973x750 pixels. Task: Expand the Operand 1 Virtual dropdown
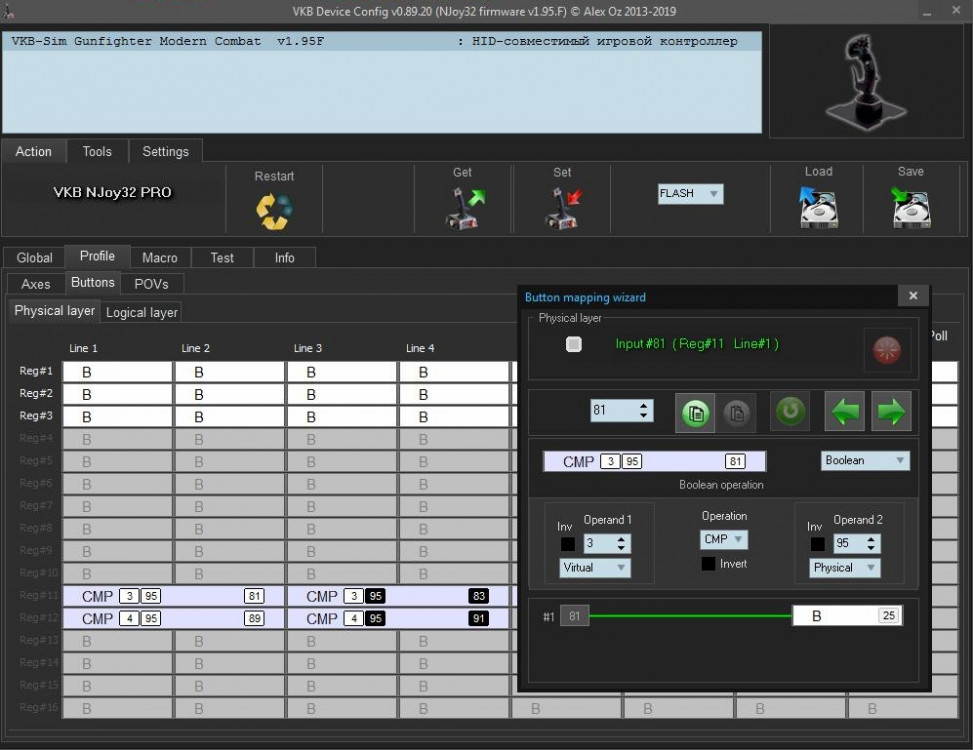coord(594,568)
